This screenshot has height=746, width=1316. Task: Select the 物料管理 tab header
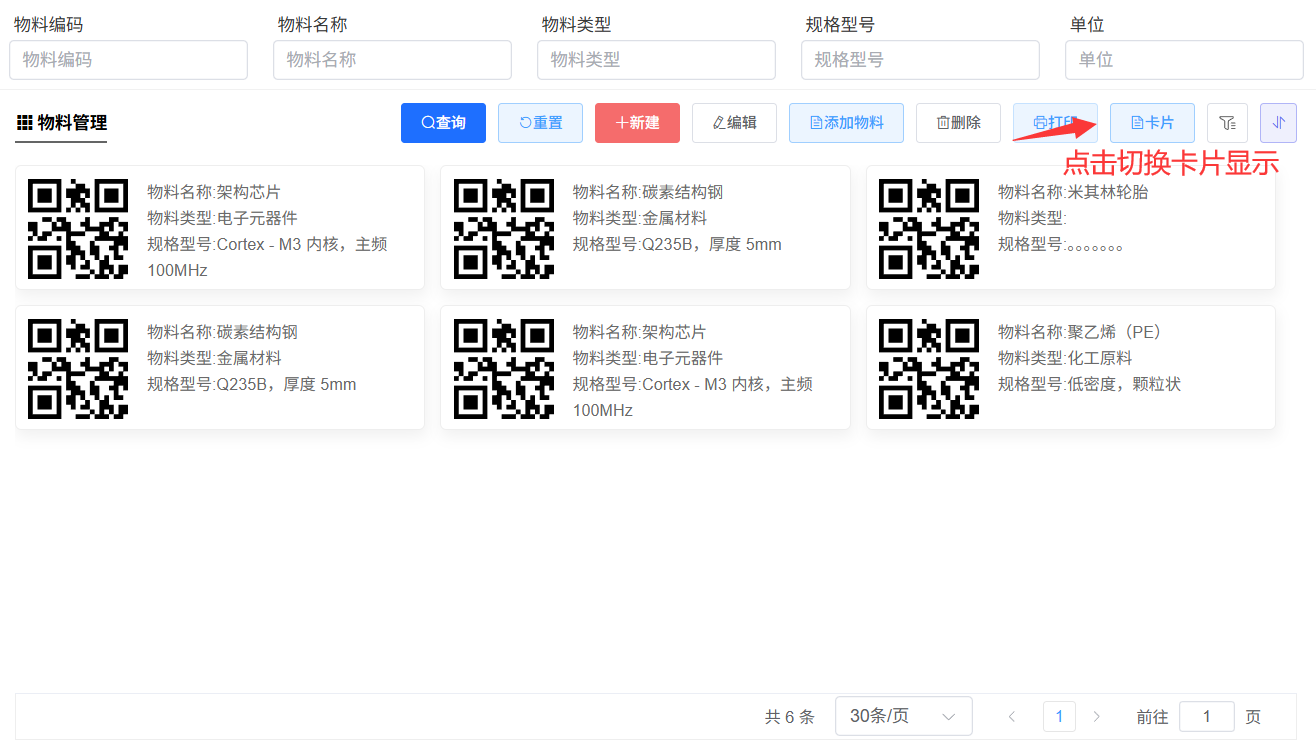(61, 123)
